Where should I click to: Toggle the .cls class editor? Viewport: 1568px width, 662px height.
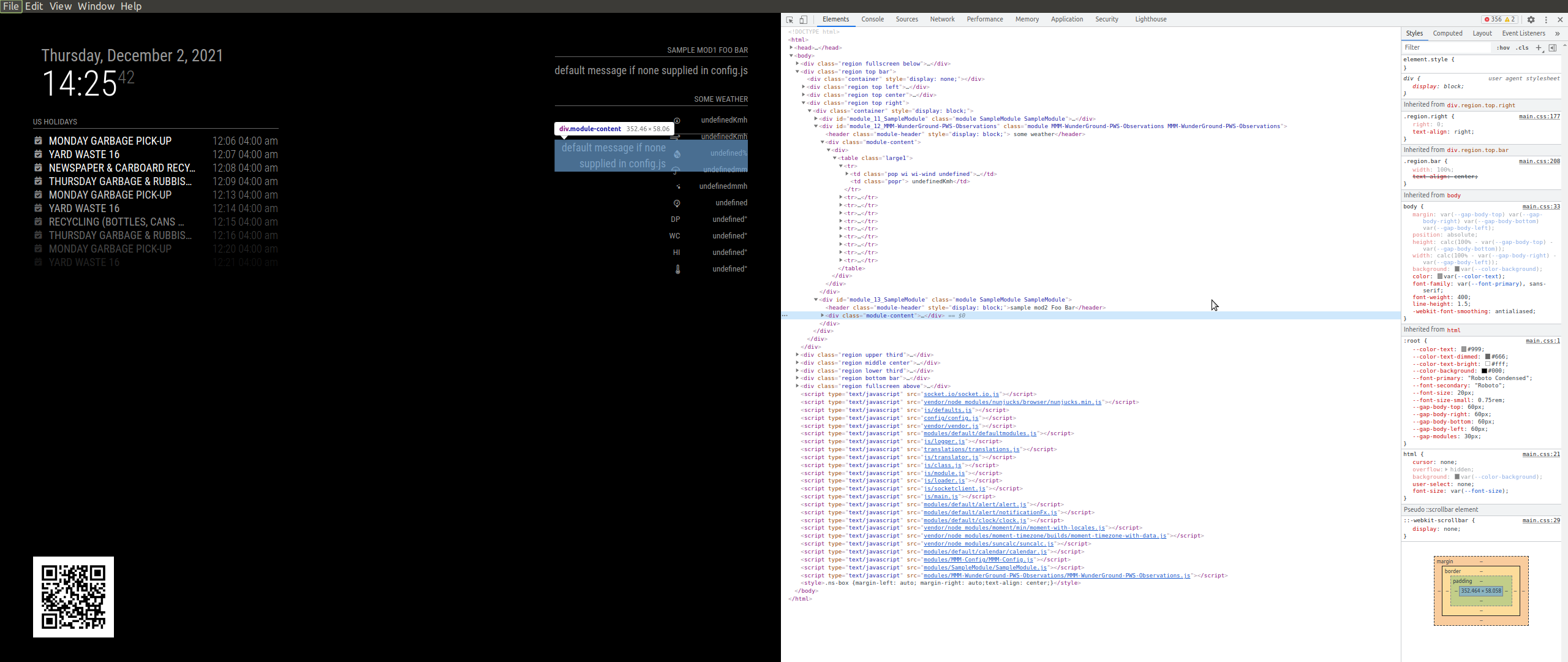[1523, 47]
